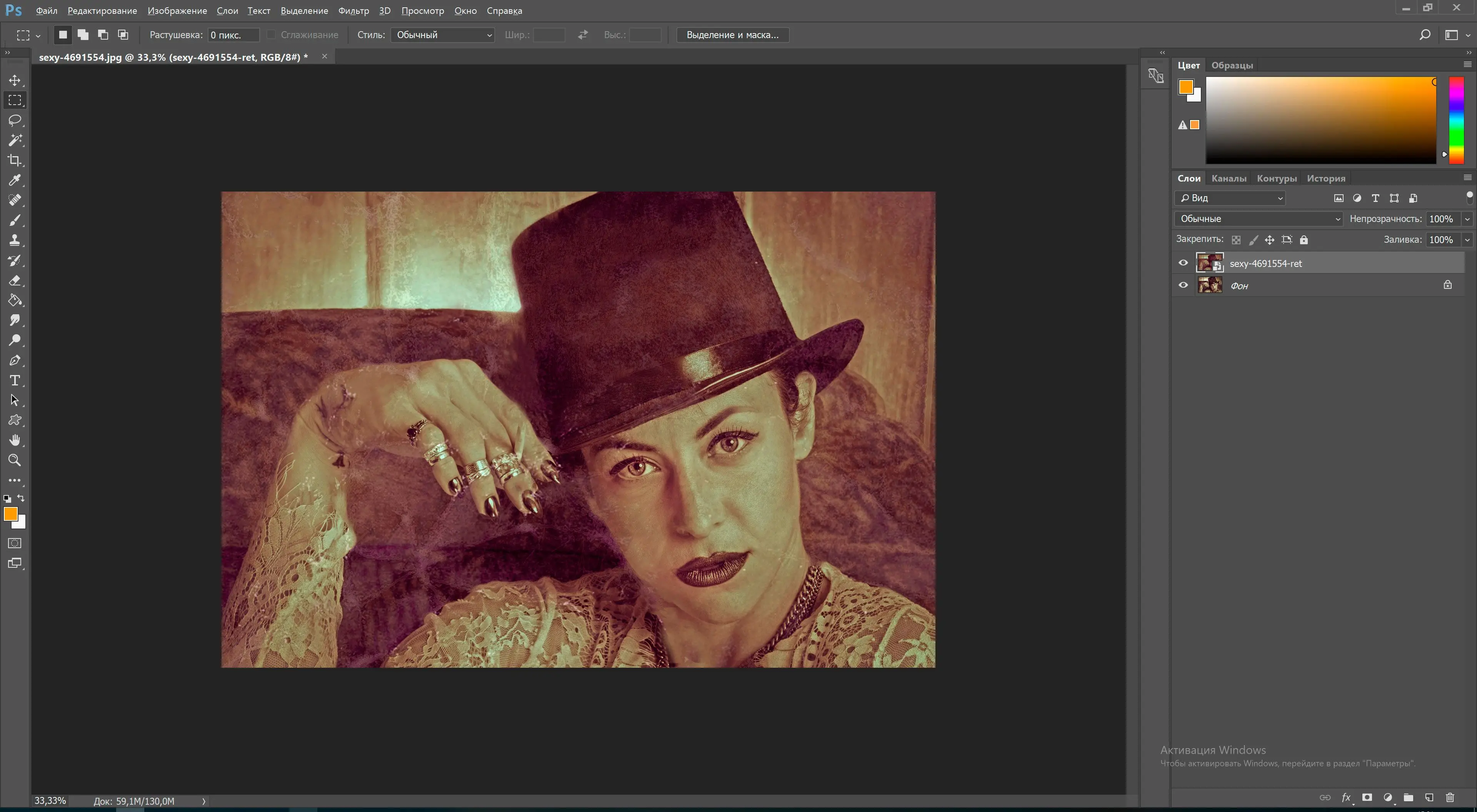Delete layer using trash icon
The width and height of the screenshot is (1477, 812).
pyautogui.click(x=1450, y=798)
